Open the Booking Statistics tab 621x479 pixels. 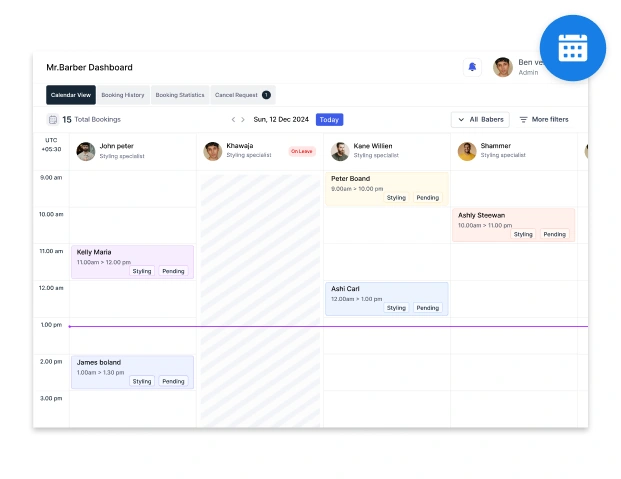pos(180,95)
